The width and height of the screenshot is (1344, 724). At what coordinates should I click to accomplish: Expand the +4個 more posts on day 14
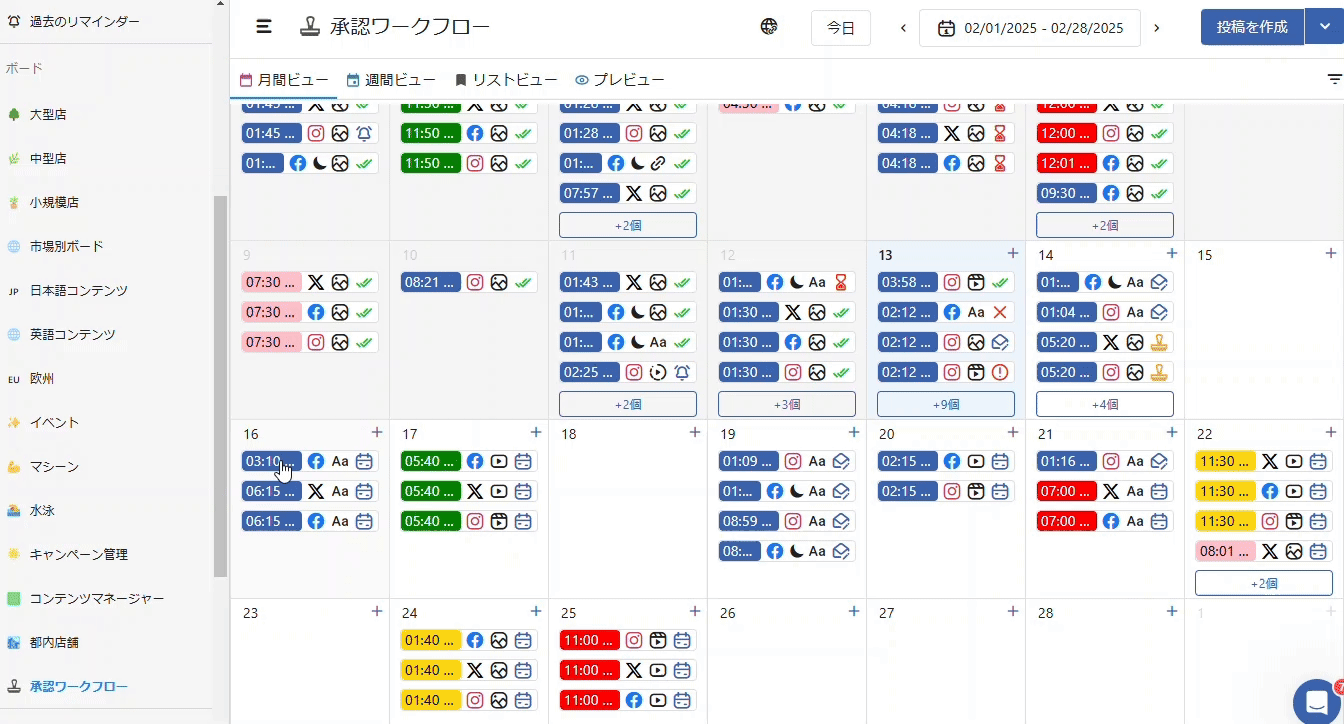click(1105, 404)
